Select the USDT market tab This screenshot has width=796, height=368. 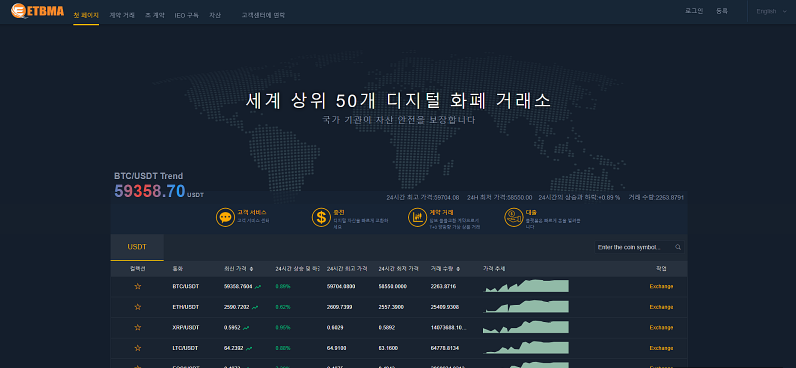(137, 247)
